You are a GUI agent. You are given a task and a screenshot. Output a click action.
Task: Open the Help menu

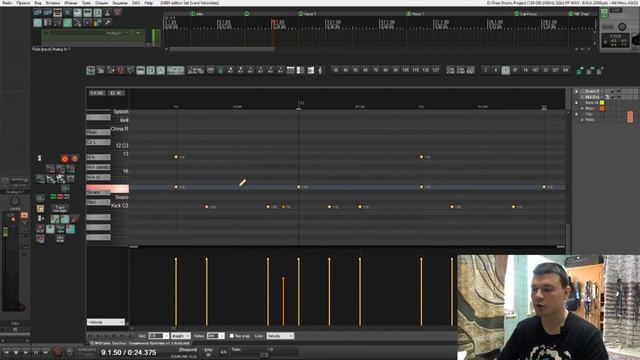click(149, 3)
